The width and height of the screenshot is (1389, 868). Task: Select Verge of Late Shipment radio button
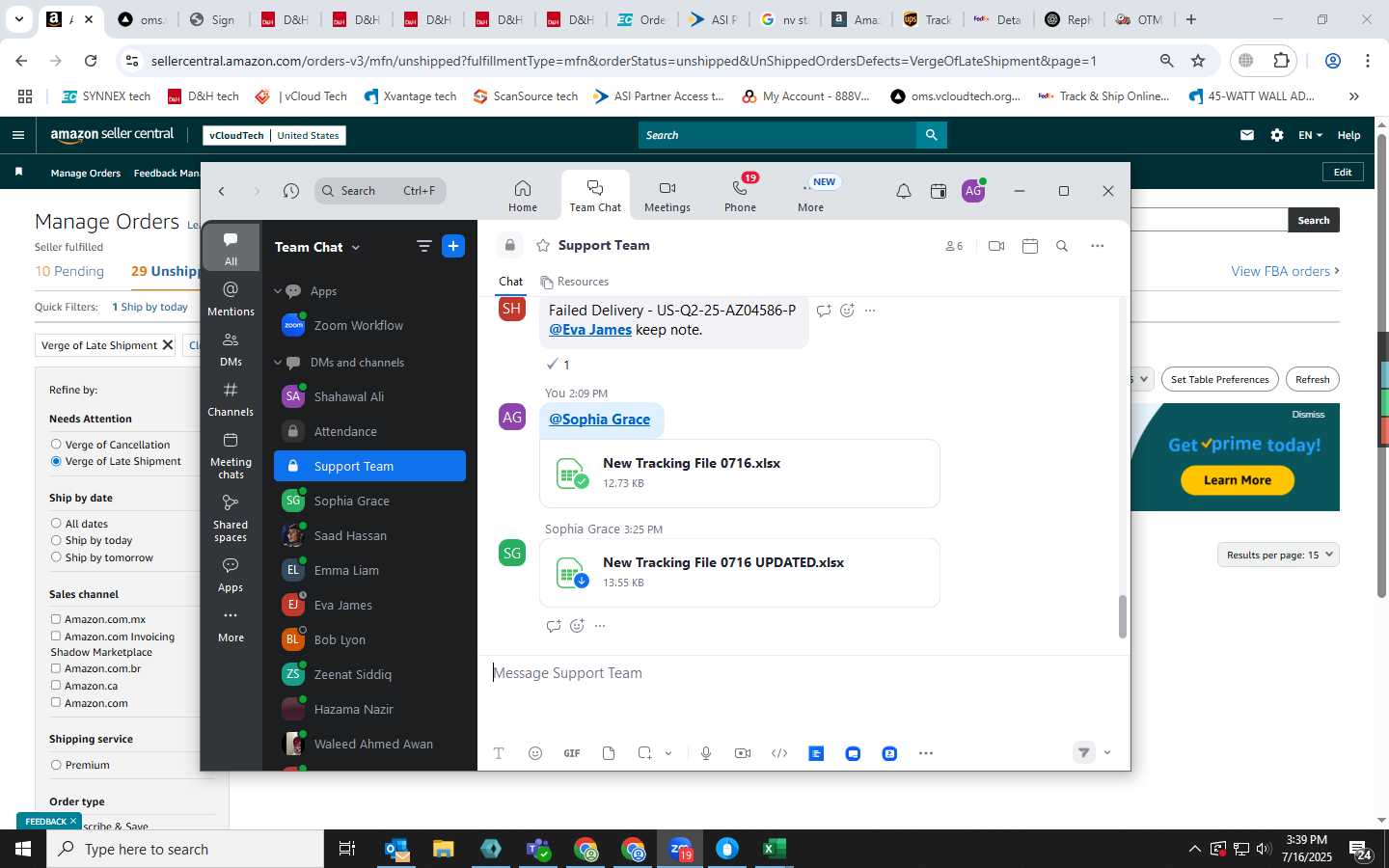(56, 461)
